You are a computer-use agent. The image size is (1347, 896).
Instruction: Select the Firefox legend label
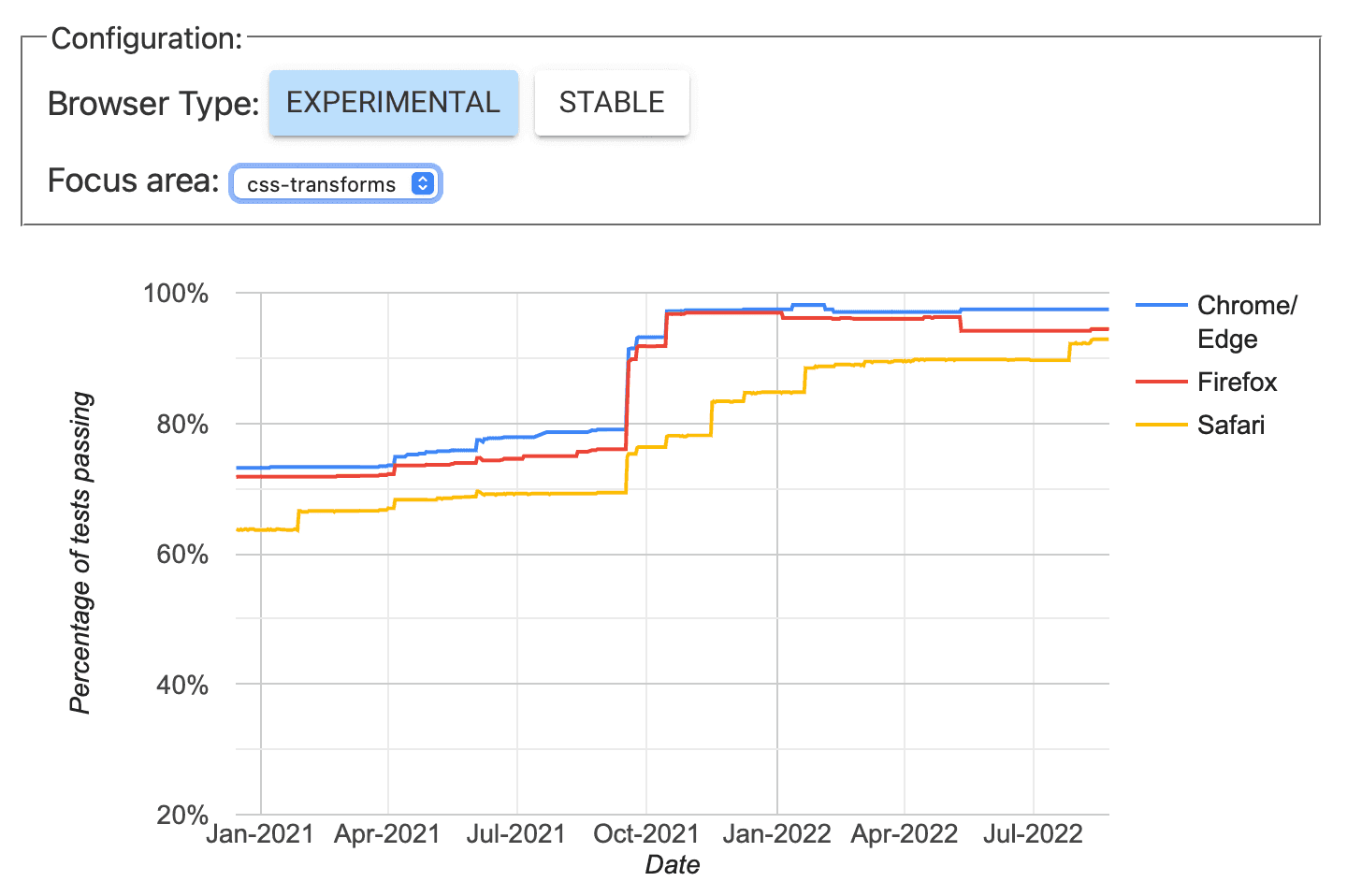coord(1237,383)
